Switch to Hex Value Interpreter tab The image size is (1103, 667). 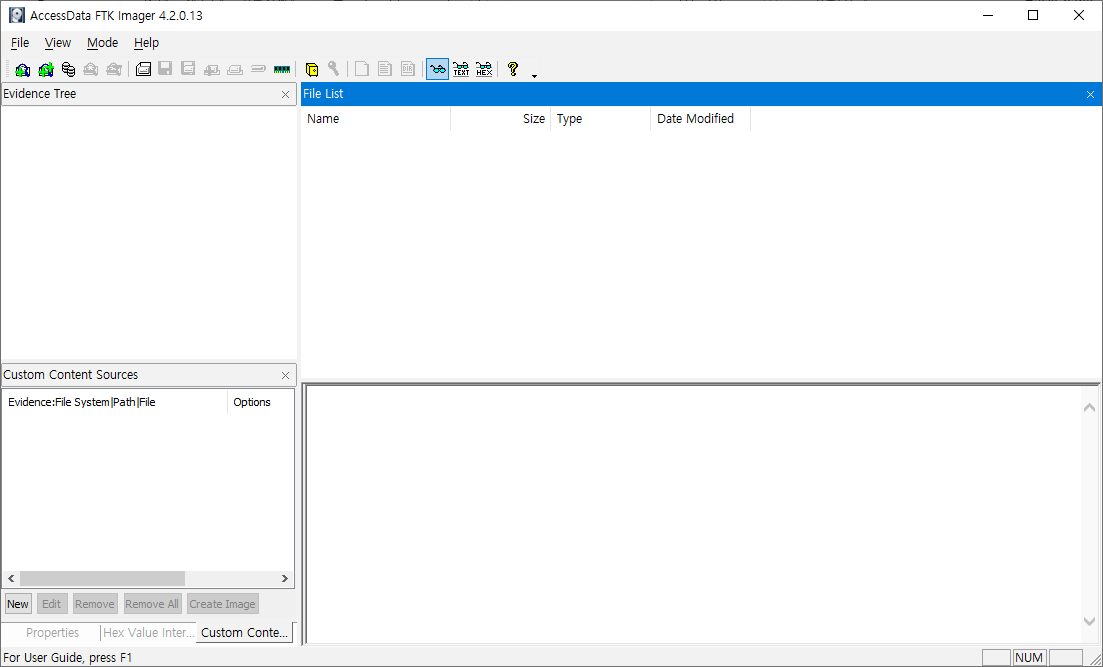pos(148,633)
